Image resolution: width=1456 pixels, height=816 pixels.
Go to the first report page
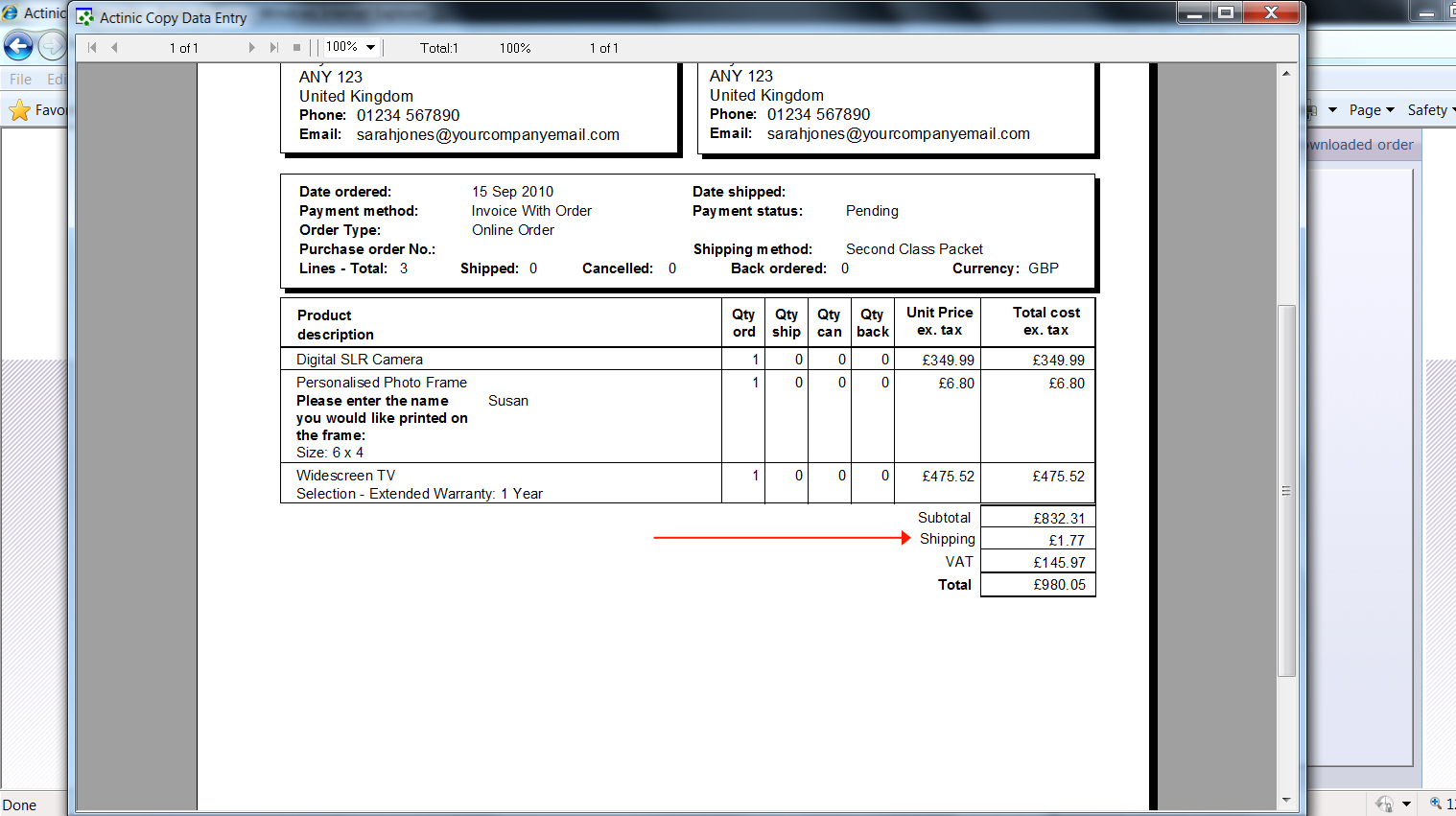[92, 47]
